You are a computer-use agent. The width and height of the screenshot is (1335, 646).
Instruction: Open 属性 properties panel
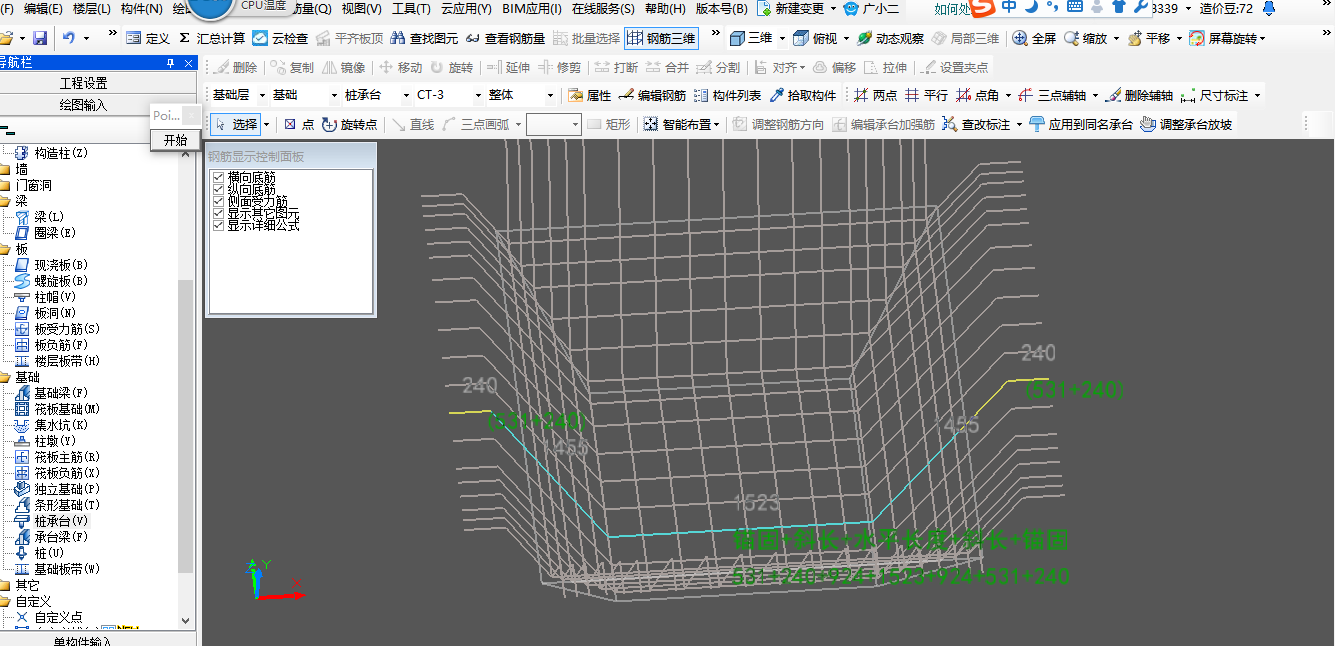(590, 96)
